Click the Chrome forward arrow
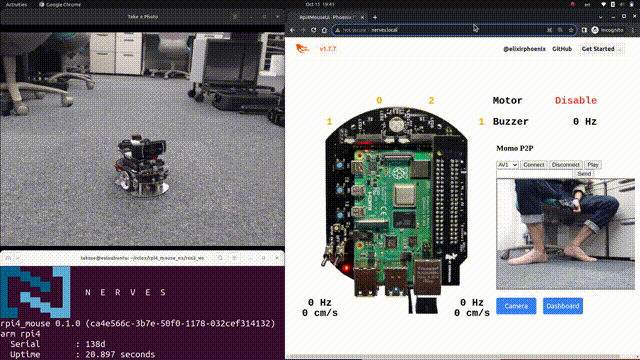The width and height of the screenshot is (640, 360). 303,30
